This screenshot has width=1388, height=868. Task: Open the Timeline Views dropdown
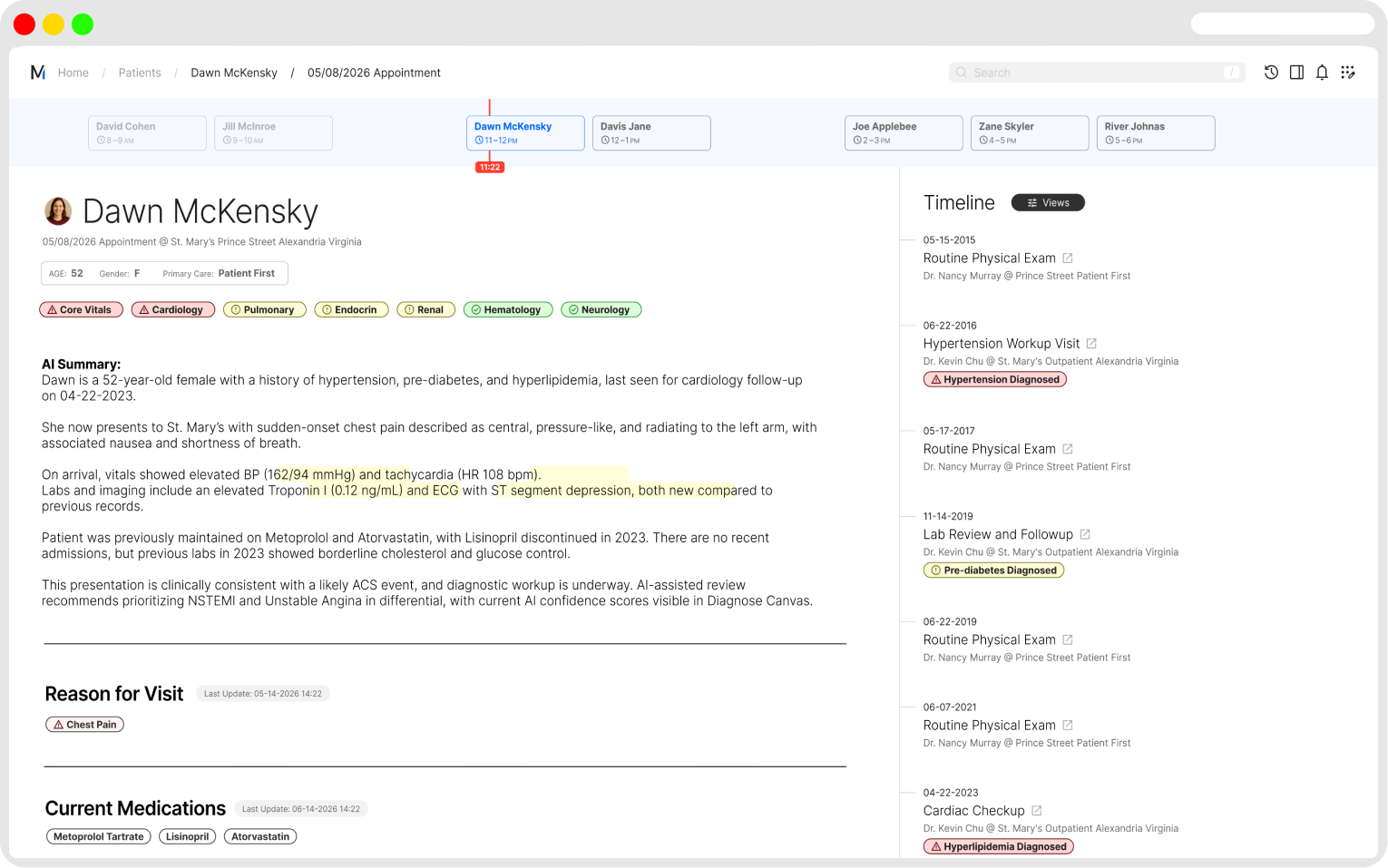point(1047,203)
